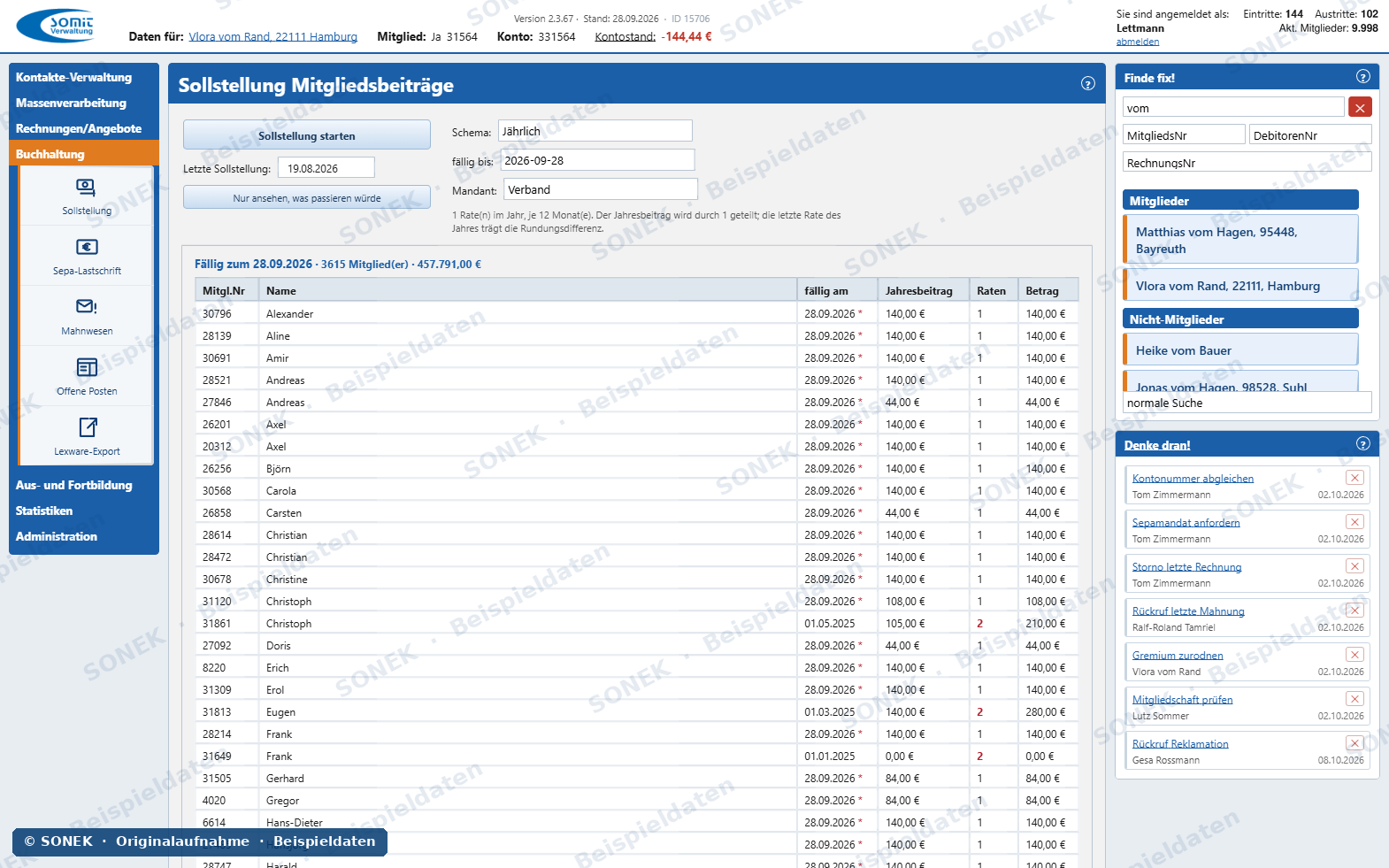Image resolution: width=1389 pixels, height=868 pixels.
Task: Open the Schema dropdown showing Jährlich
Action: click(x=595, y=131)
